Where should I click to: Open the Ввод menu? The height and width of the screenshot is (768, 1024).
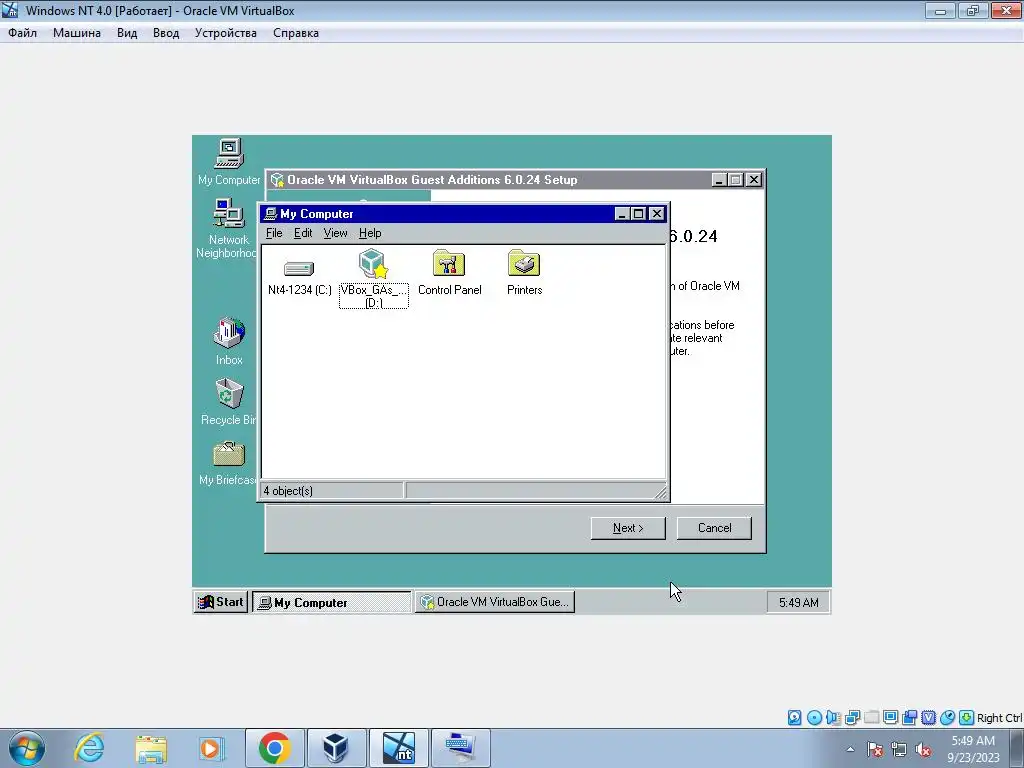[166, 33]
